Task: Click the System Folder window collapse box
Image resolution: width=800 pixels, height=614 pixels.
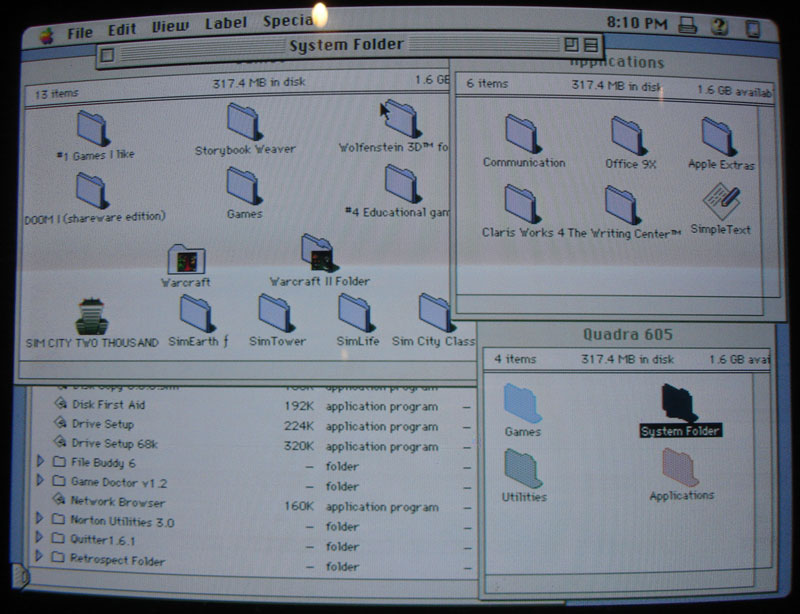Action: click(x=590, y=45)
